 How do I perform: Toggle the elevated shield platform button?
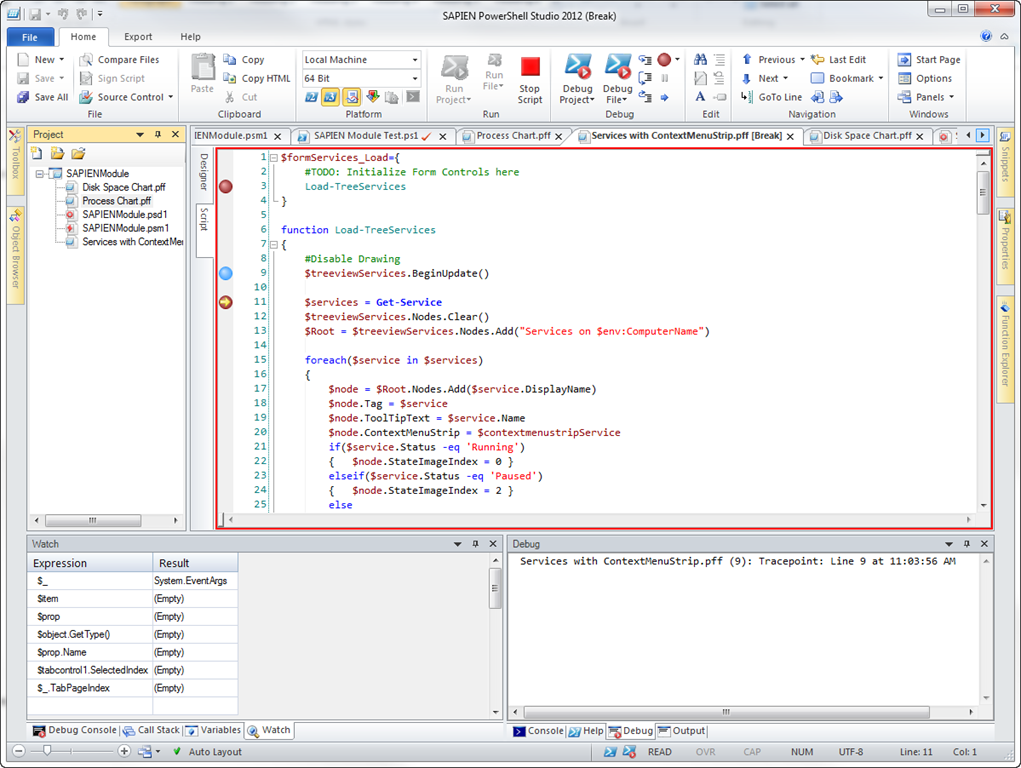pyautogui.click(x=372, y=97)
